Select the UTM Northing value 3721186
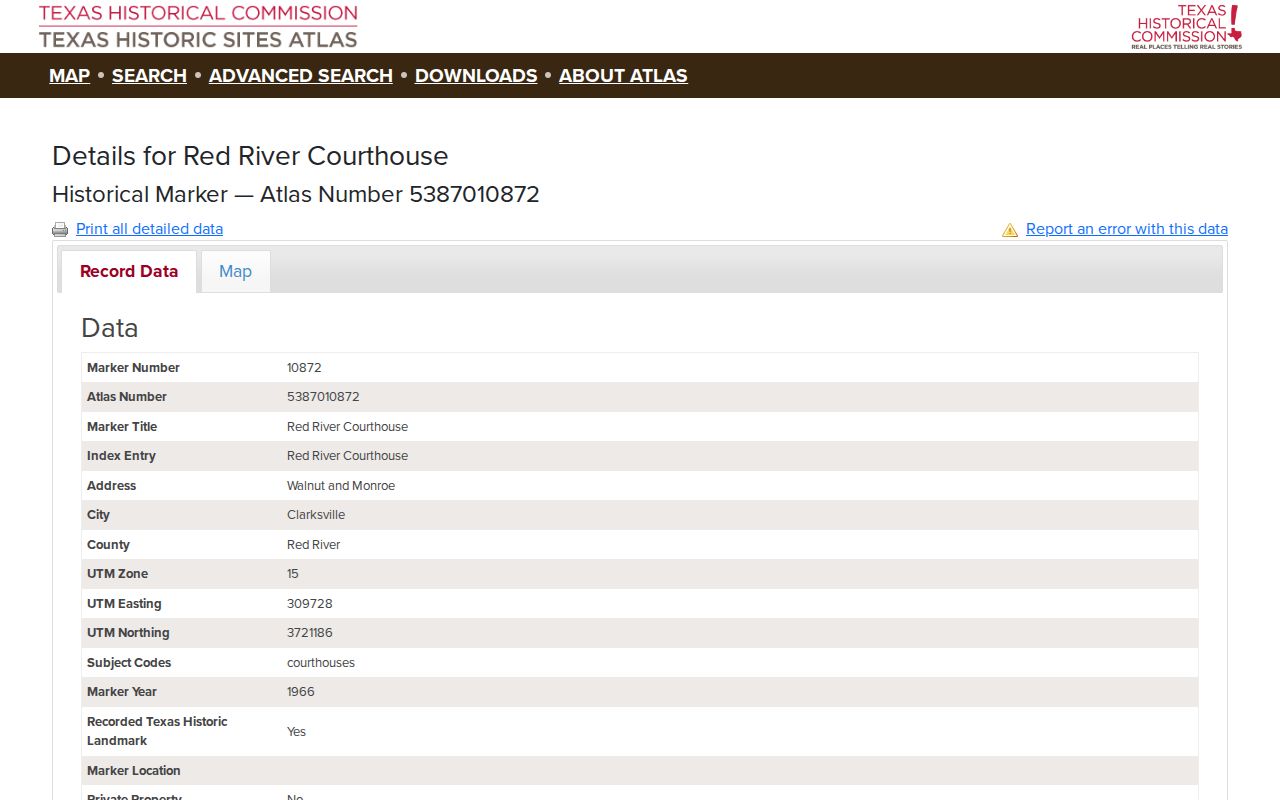 [x=310, y=633]
